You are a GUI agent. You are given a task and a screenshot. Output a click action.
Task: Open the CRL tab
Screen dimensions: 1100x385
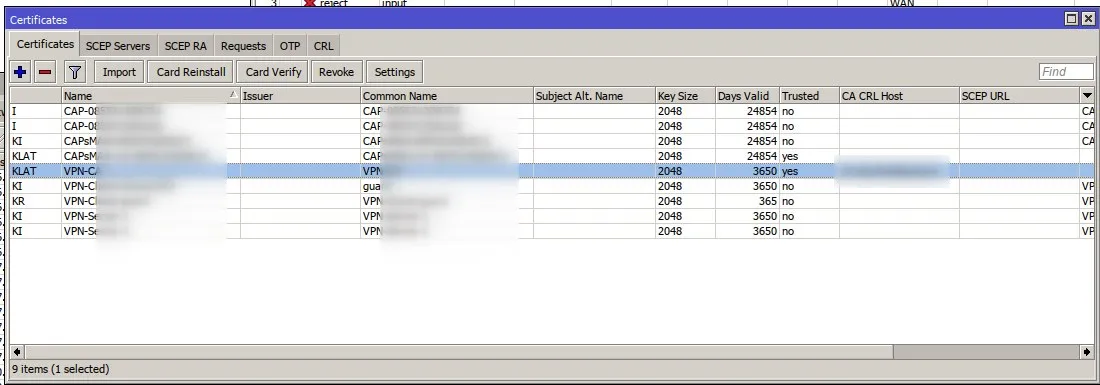point(323,46)
